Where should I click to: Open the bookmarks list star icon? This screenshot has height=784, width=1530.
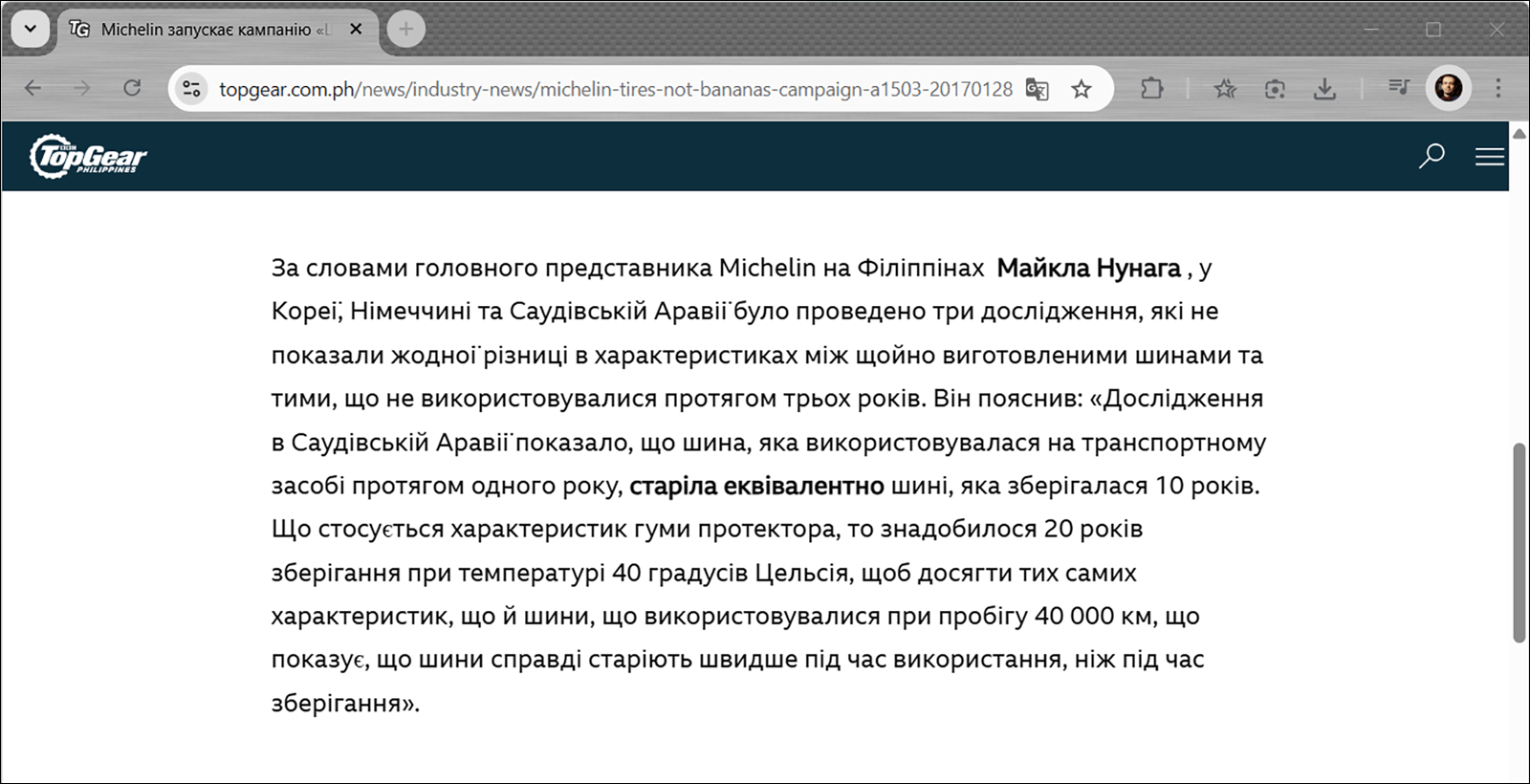1225,89
